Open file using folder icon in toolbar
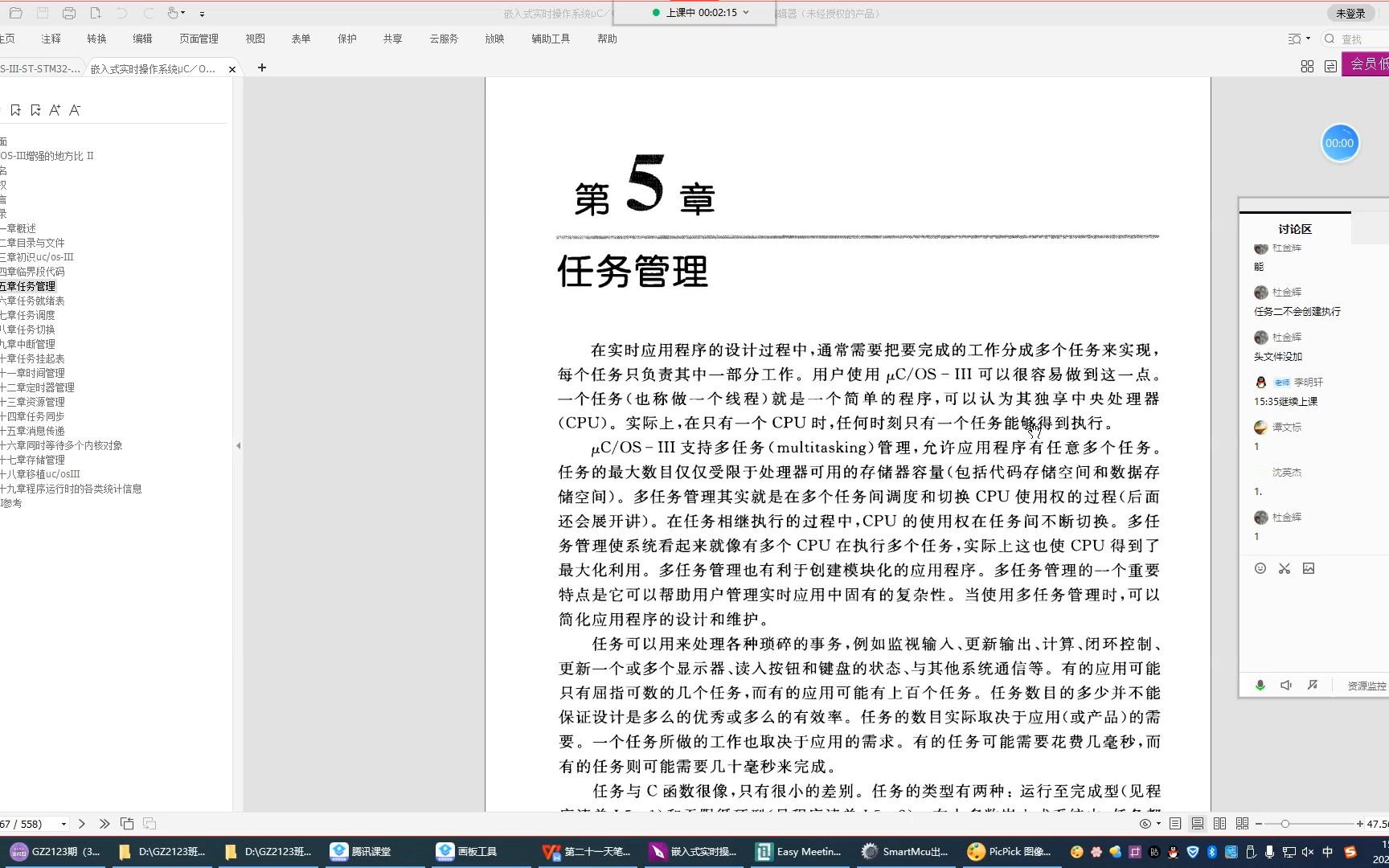Screen dimensions: 1389x868 [16, 13]
